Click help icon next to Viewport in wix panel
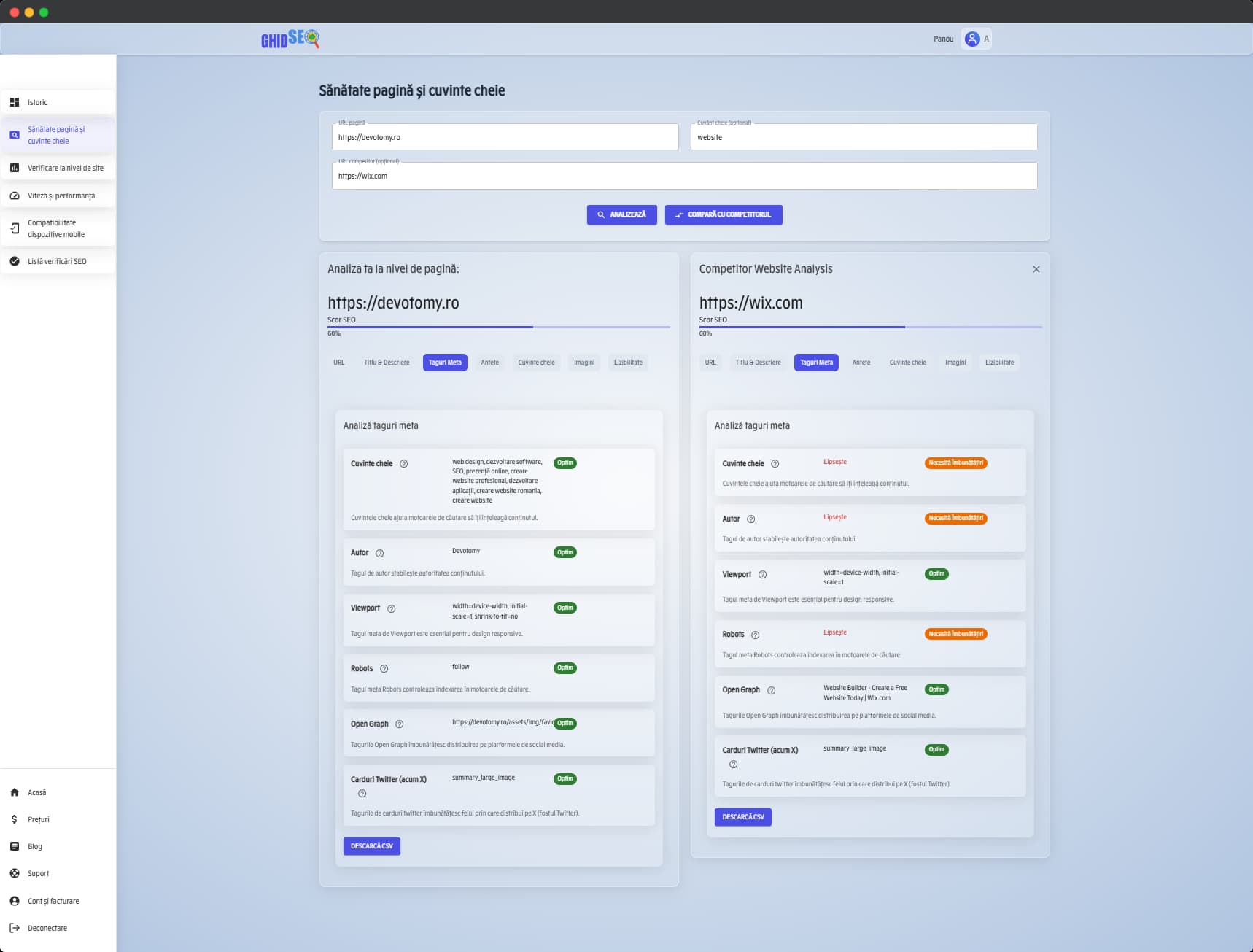The height and width of the screenshot is (952, 1253). coord(762,575)
